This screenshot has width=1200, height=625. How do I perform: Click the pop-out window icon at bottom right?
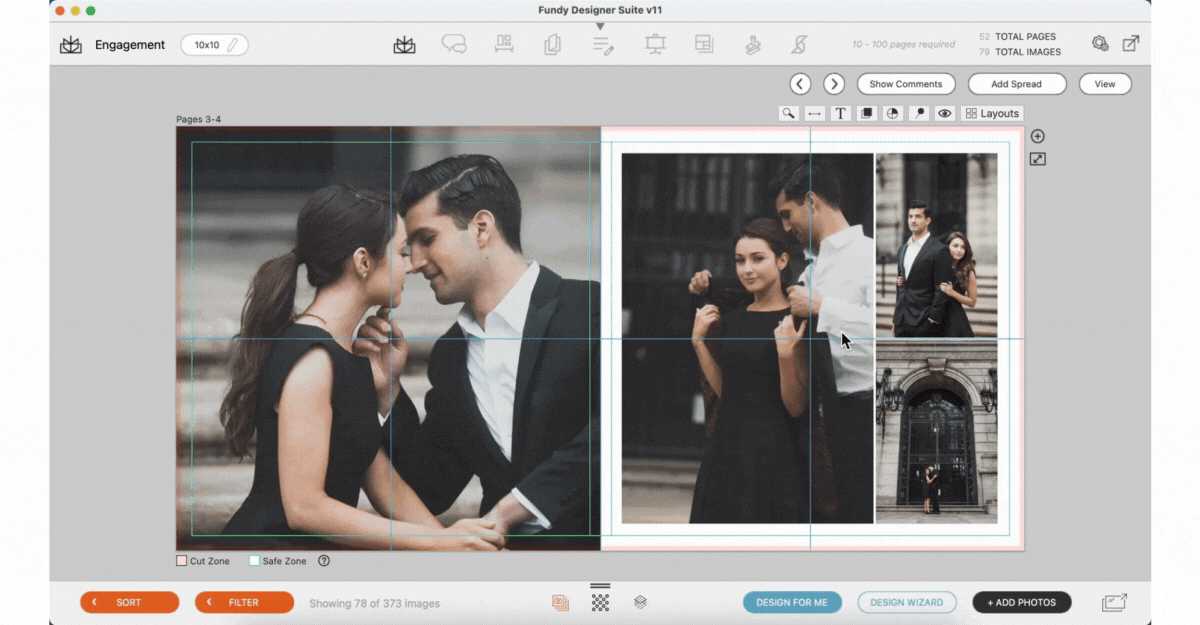pyautogui.click(x=1114, y=602)
